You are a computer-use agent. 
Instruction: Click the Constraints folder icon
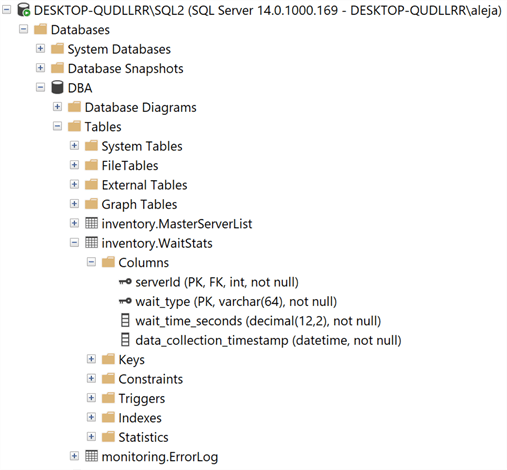(108, 378)
